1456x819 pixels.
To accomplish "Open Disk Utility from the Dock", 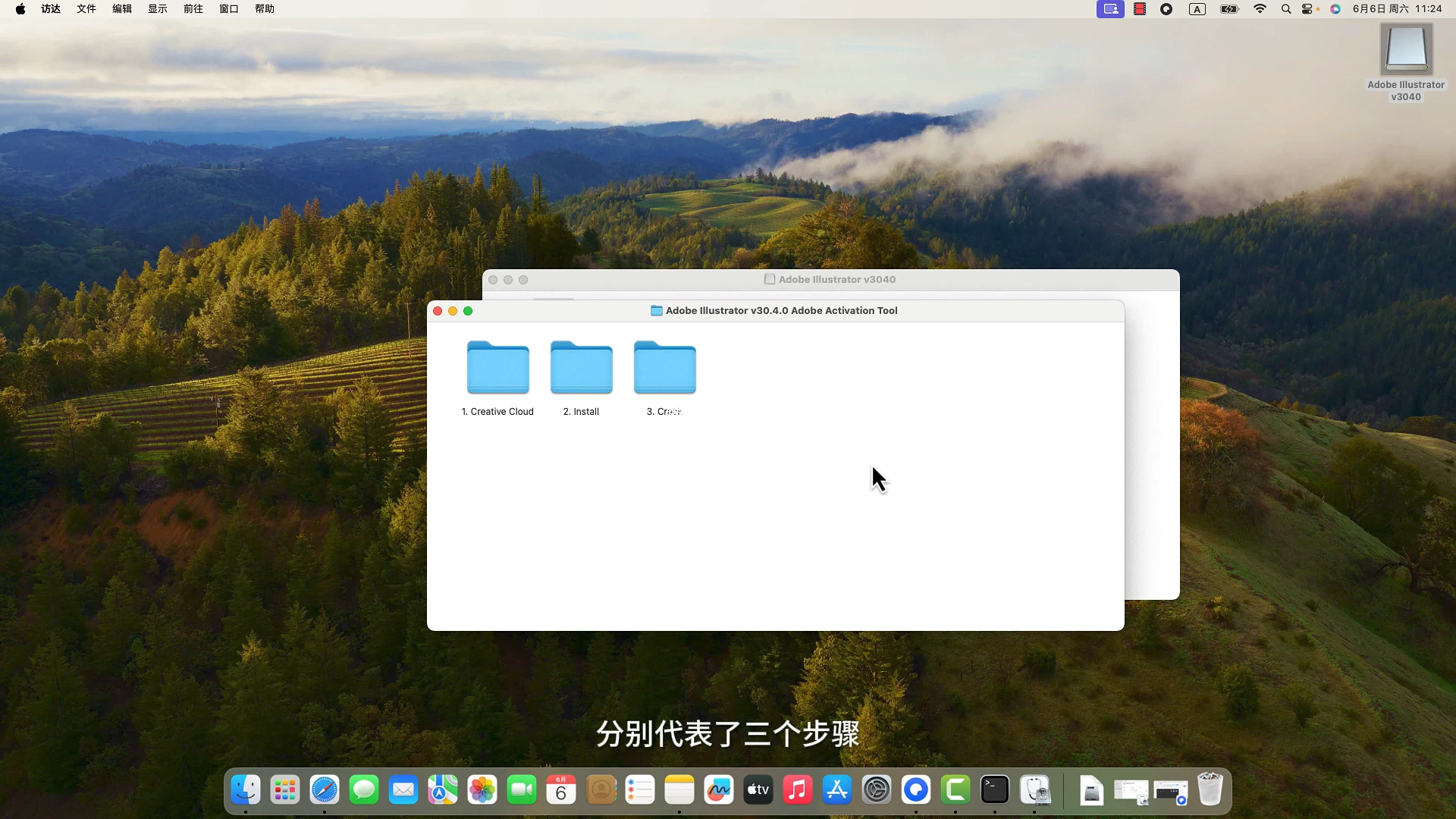I will pyautogui.click(x=1034, y=790).
